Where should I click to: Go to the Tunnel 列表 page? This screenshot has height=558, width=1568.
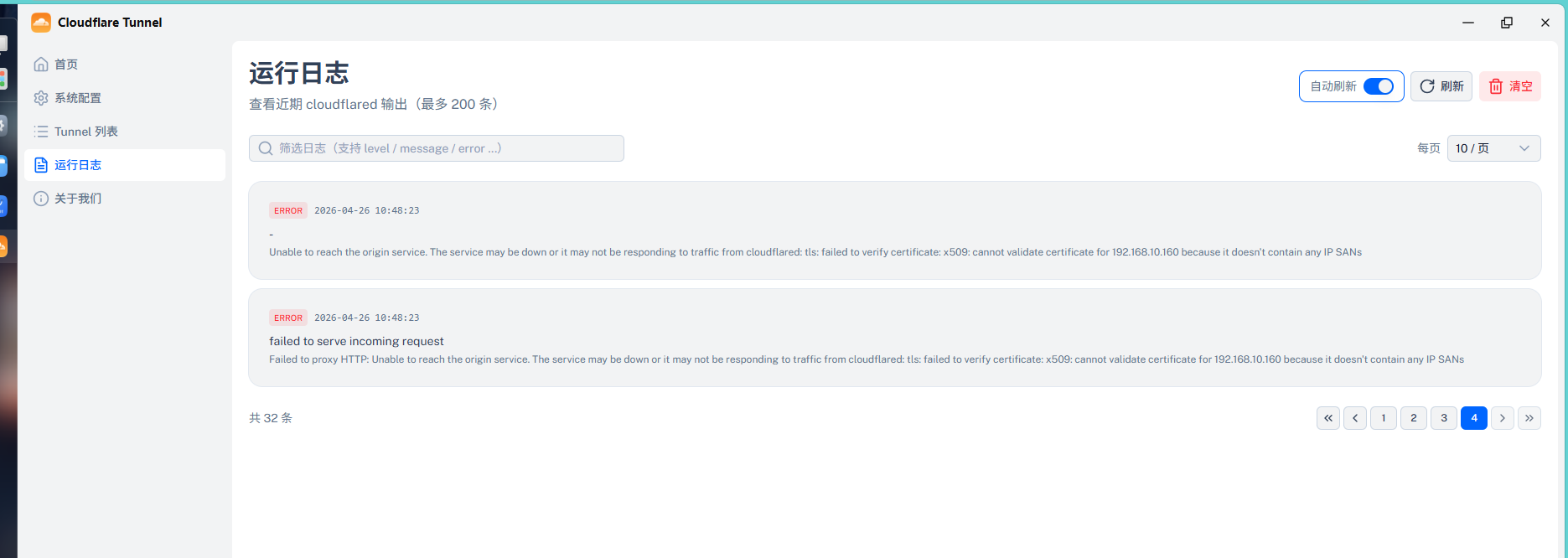125,132
